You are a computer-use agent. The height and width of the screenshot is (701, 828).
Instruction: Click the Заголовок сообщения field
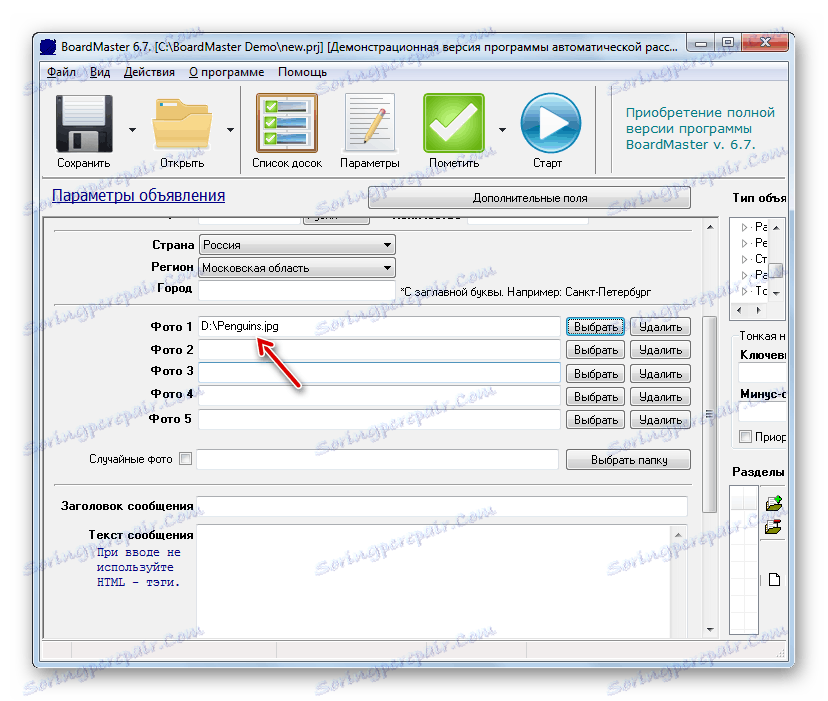coord(442,506)
